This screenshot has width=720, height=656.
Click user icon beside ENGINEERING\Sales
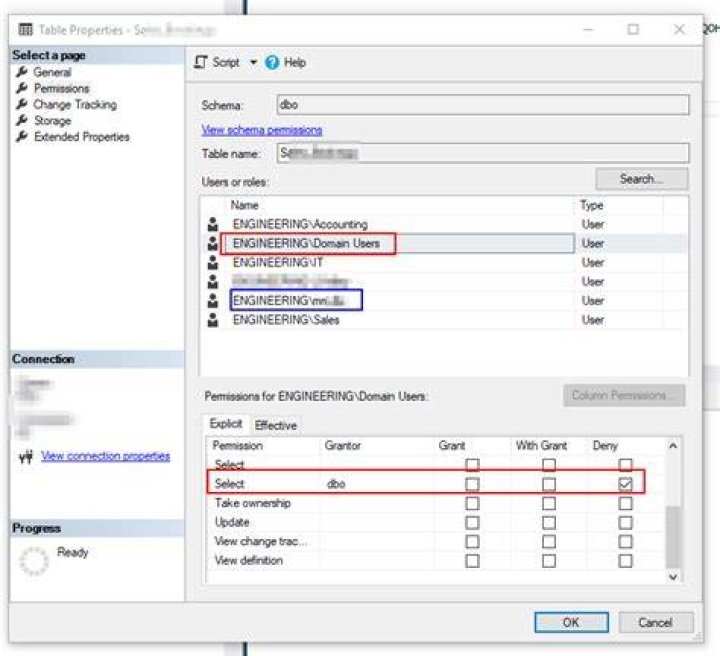(x=213, y=320)
